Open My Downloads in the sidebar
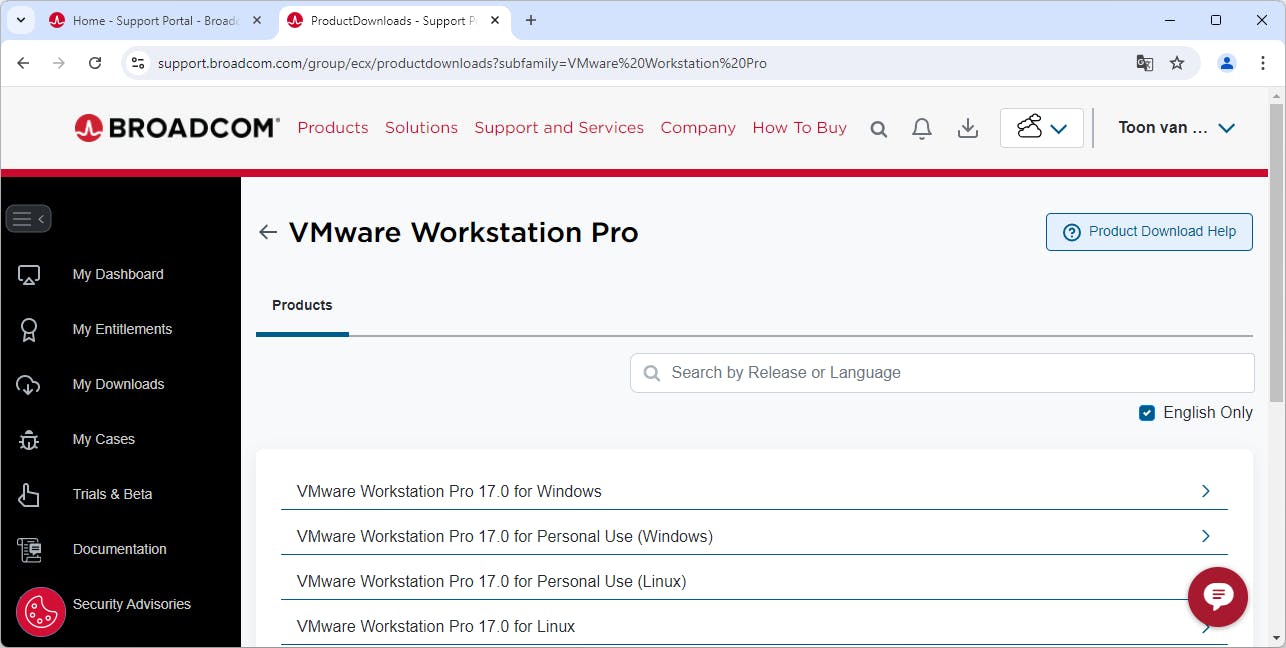Screen dimensions: 1286x648 pos(118,384)
